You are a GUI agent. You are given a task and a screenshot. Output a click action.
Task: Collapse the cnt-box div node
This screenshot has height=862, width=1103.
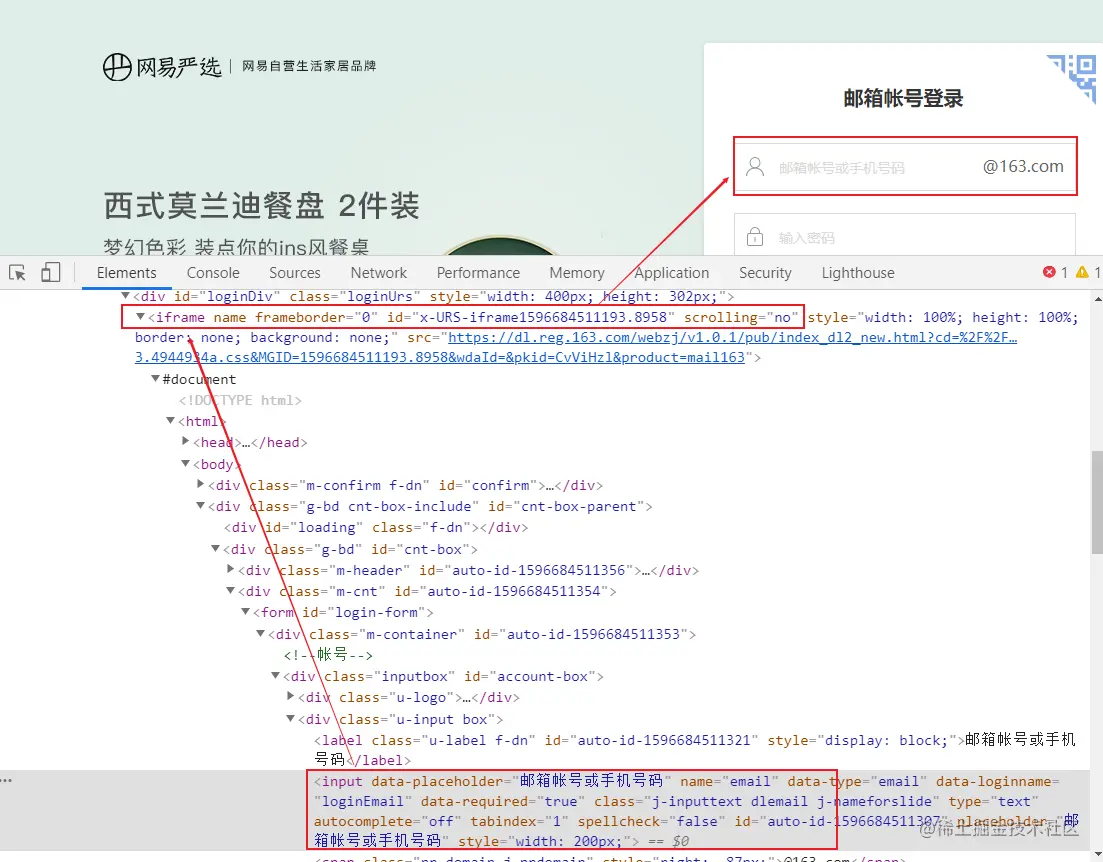pos(216,549)
